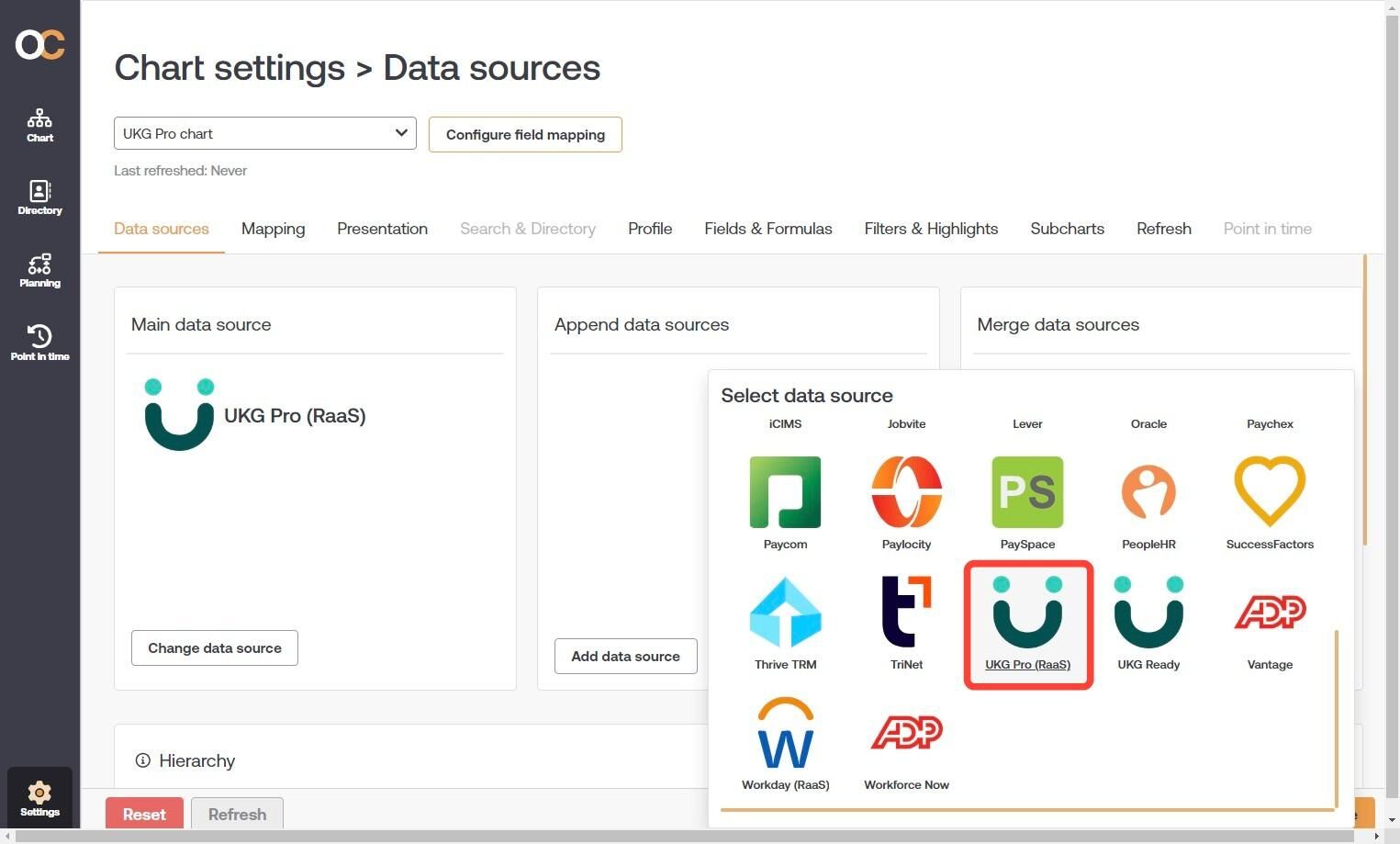The height and width of the screenshot is (844, 1400).
Task: Choose the SuccessFactors heart icon
Action: (x=1270, y=492)
